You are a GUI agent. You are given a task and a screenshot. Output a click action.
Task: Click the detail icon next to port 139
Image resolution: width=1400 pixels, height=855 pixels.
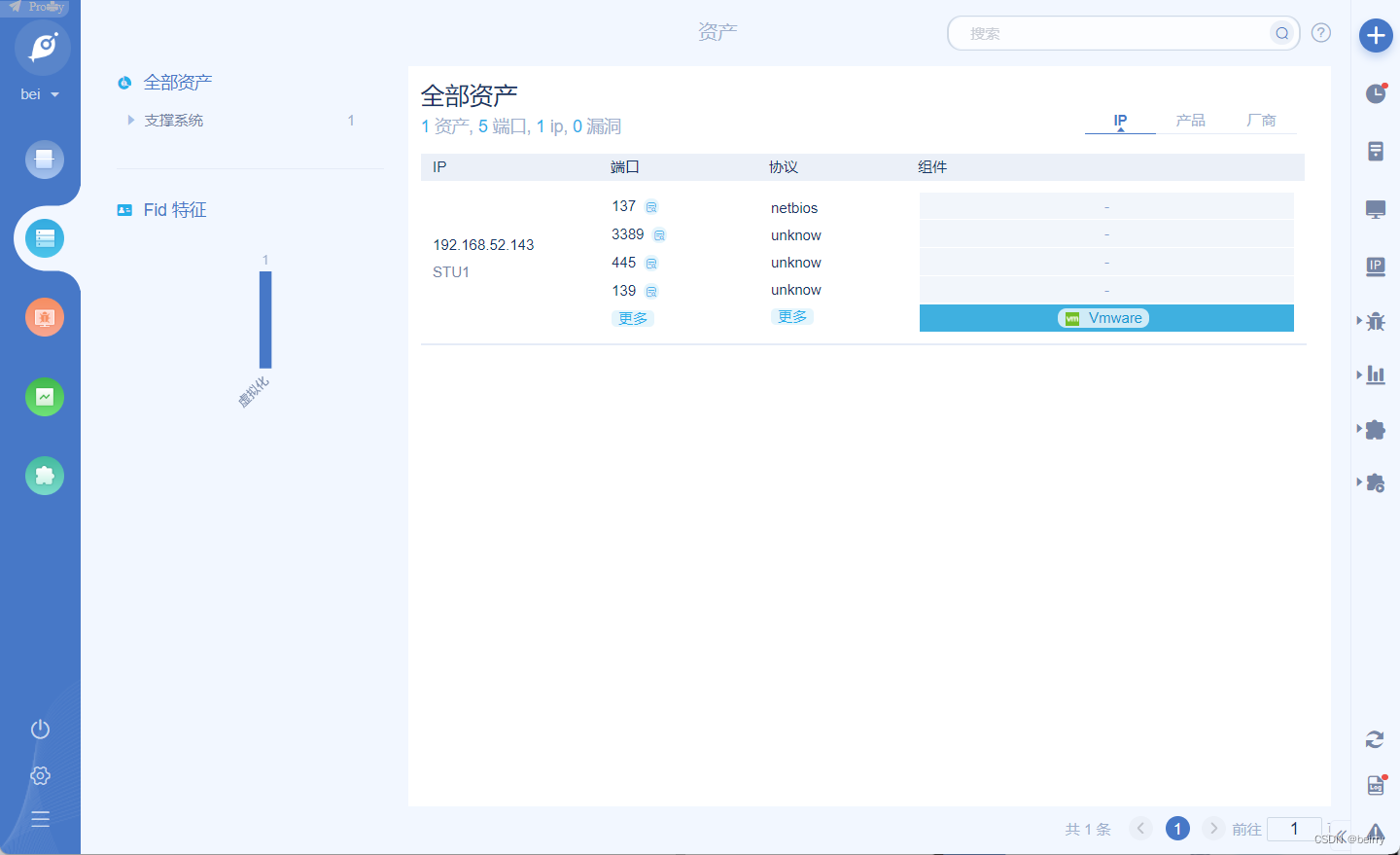(x=651, y=292)
